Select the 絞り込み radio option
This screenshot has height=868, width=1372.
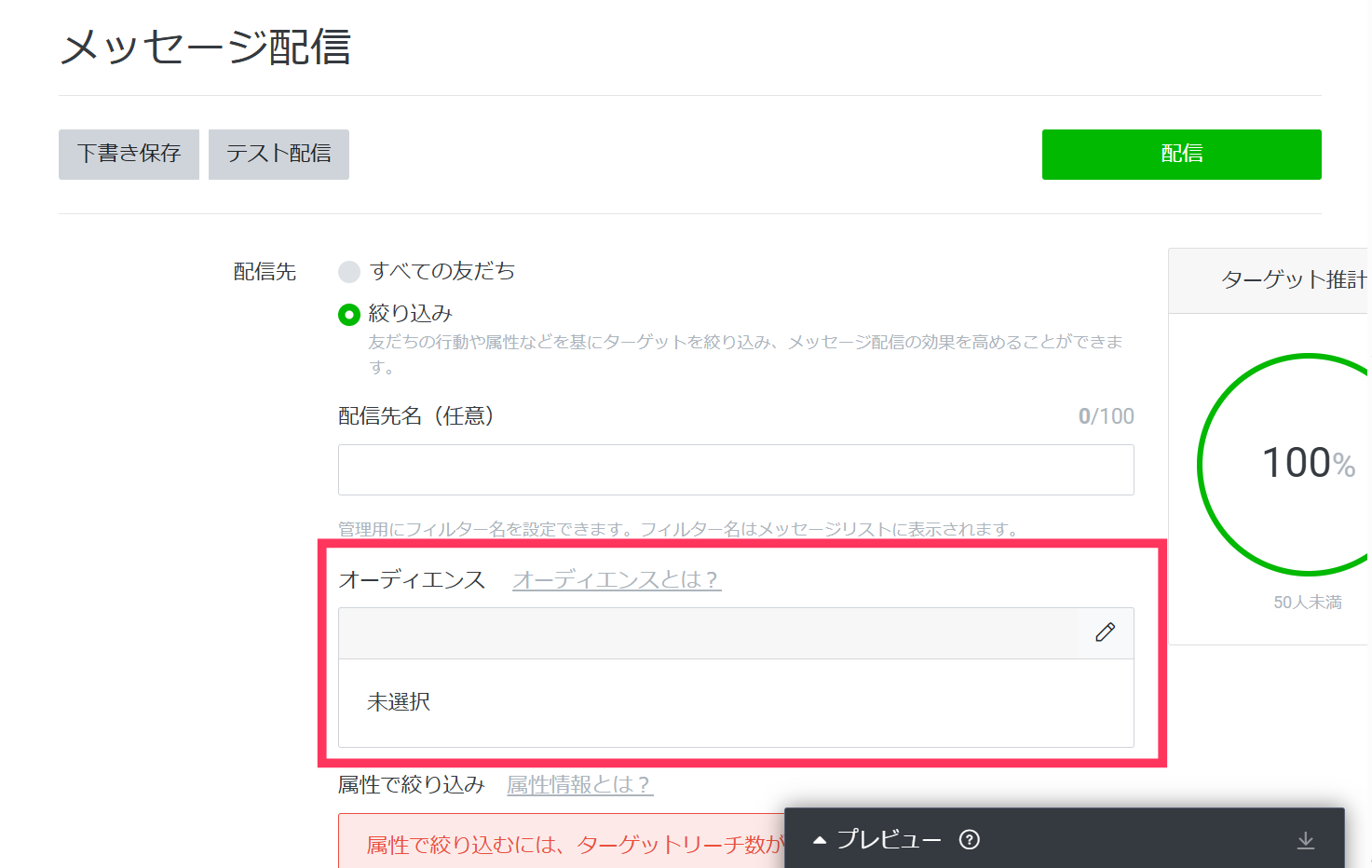pos(349,315)
